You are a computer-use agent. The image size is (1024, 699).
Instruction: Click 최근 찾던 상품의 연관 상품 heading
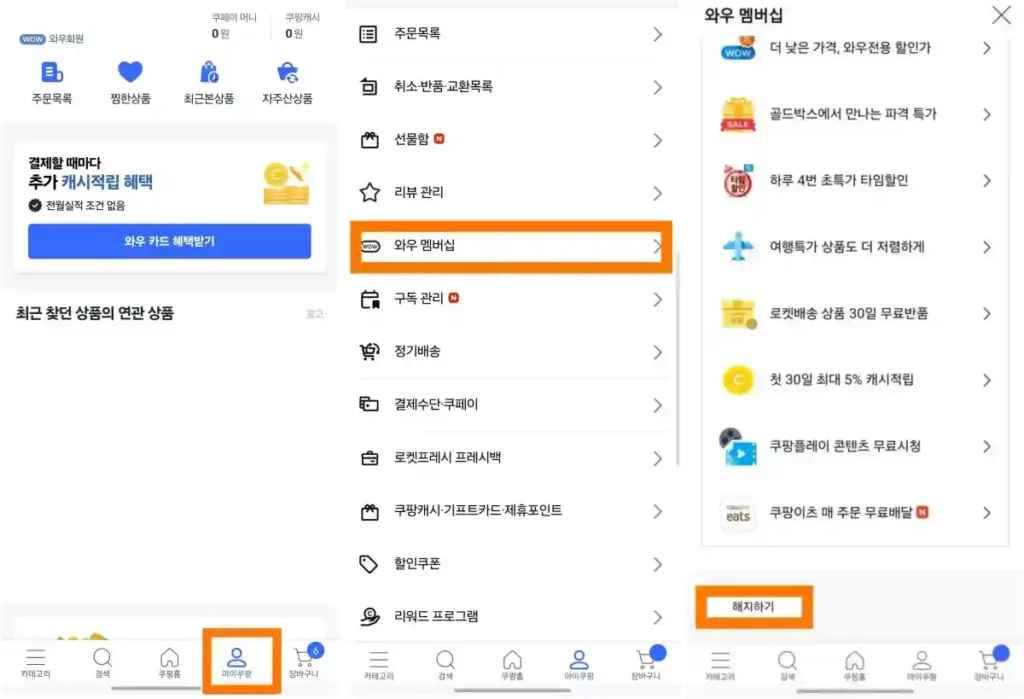tap(95, 314)
